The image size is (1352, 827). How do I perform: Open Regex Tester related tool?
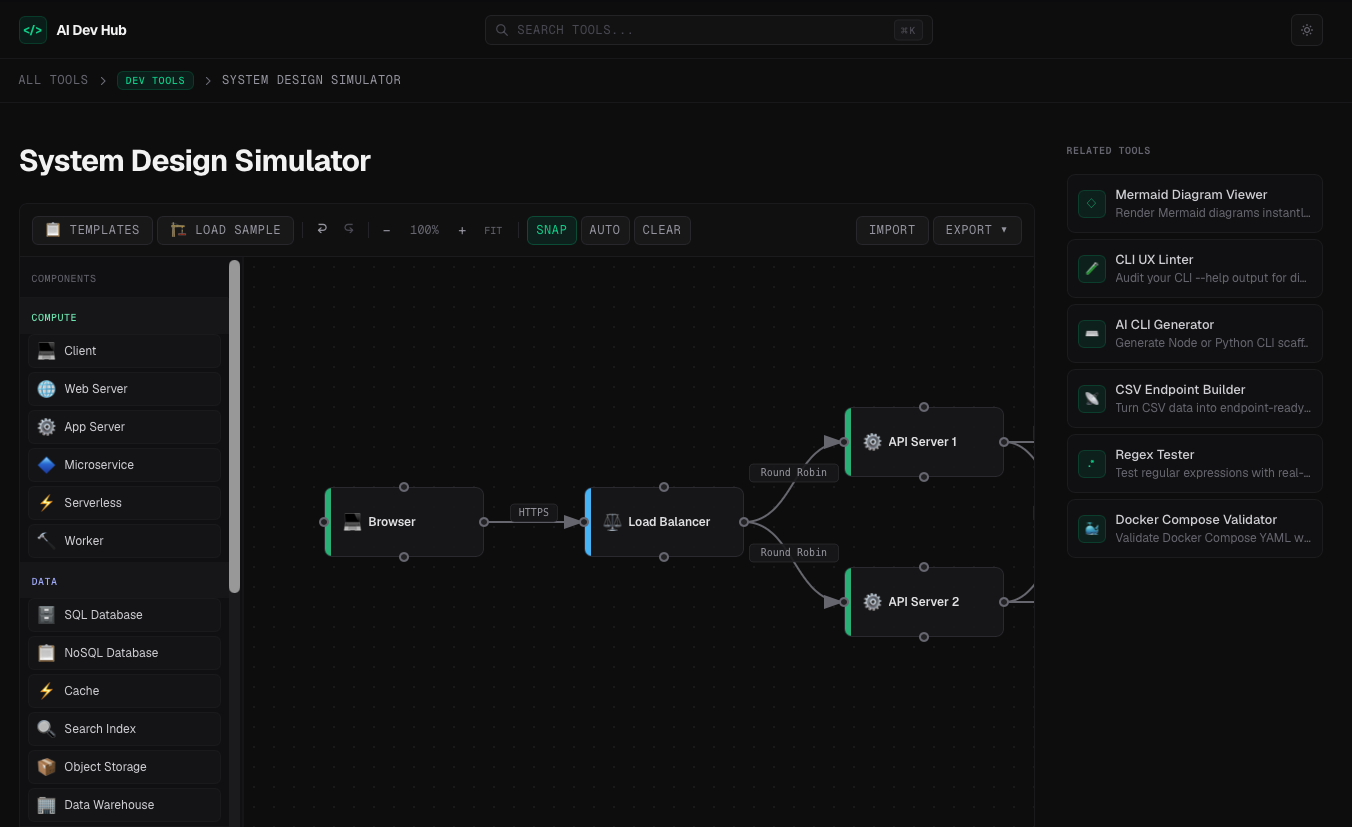pos(1195,464)
